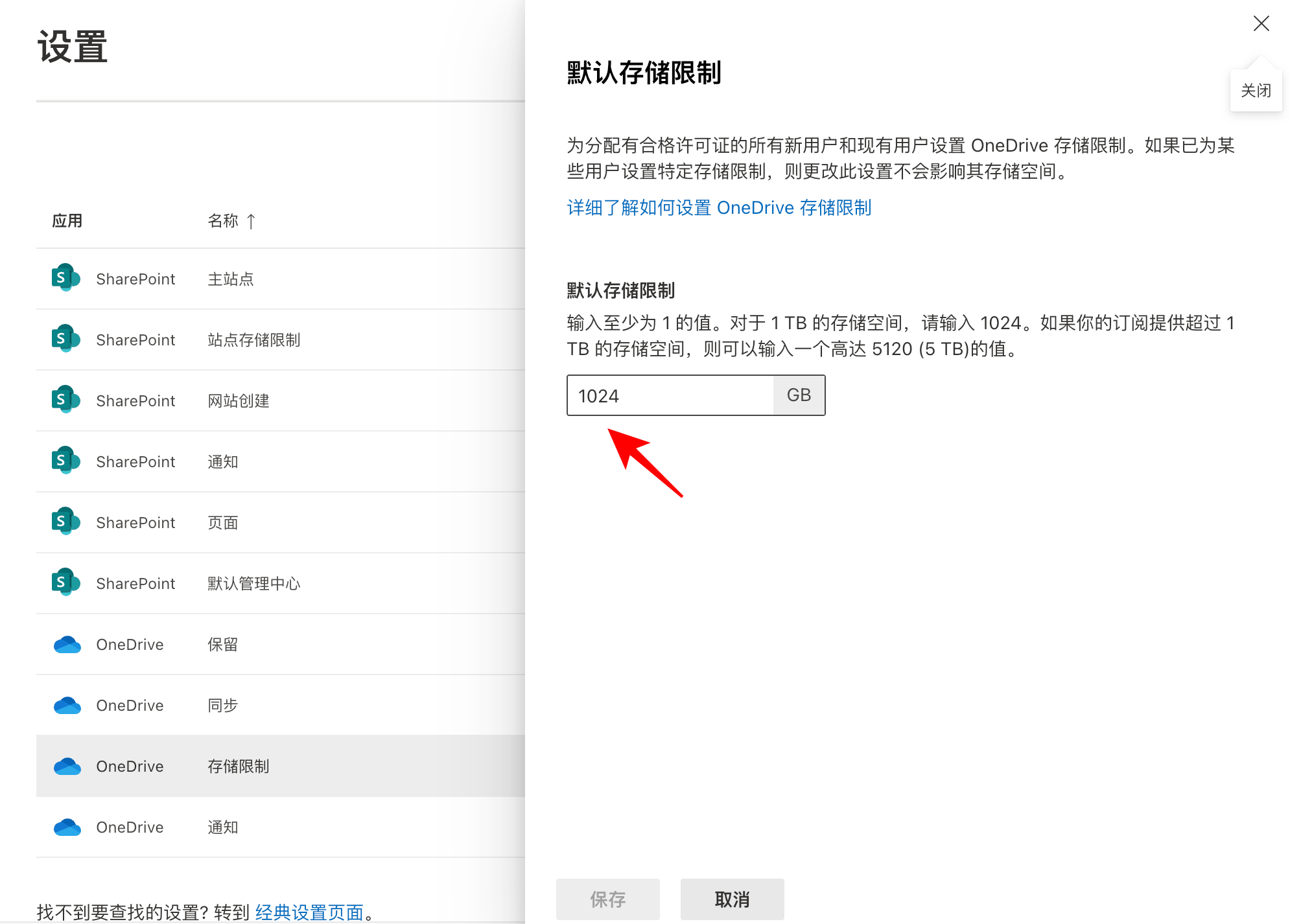Image resolution: width=1290 pixels, height=924 pixels.
Task: Click OneDrive cloud icon in 保留 row
Action: coord(67,644)
